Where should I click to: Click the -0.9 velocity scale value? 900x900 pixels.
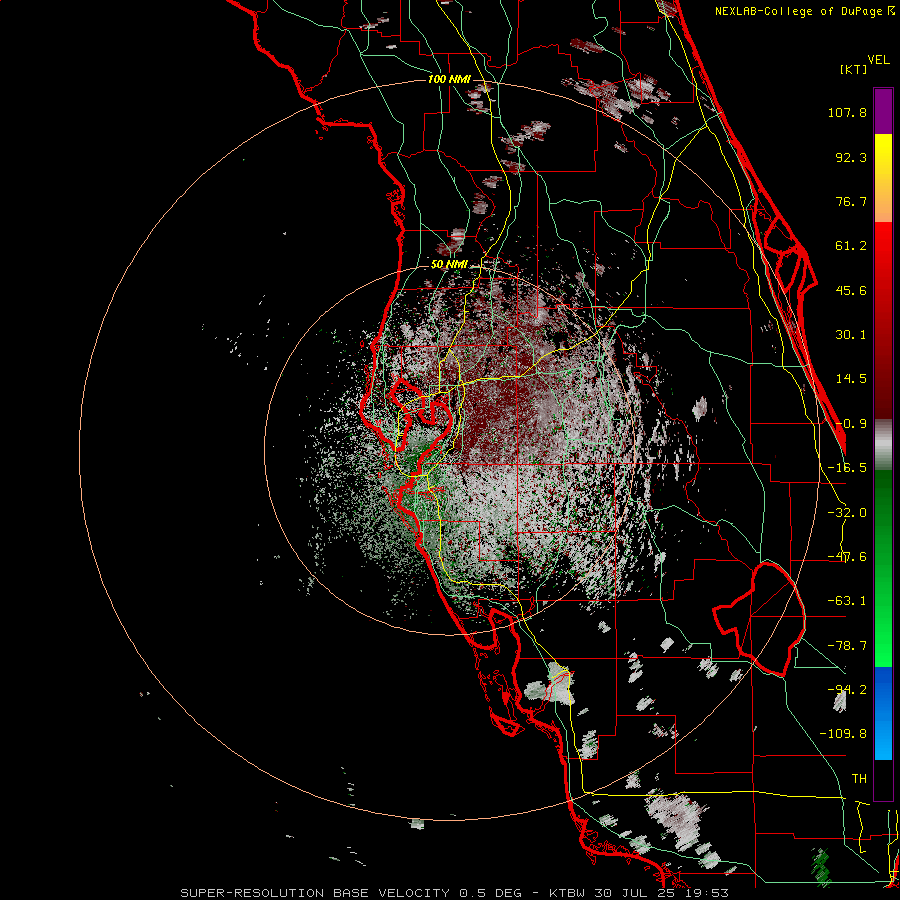tap(851, 424)
